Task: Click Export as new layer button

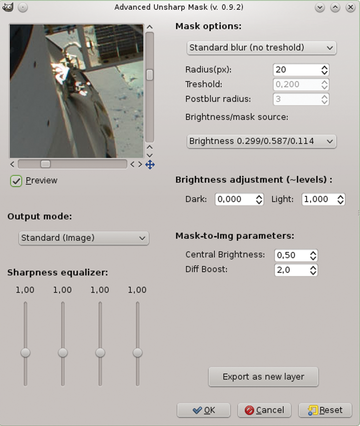Action: tap(263, 377)
